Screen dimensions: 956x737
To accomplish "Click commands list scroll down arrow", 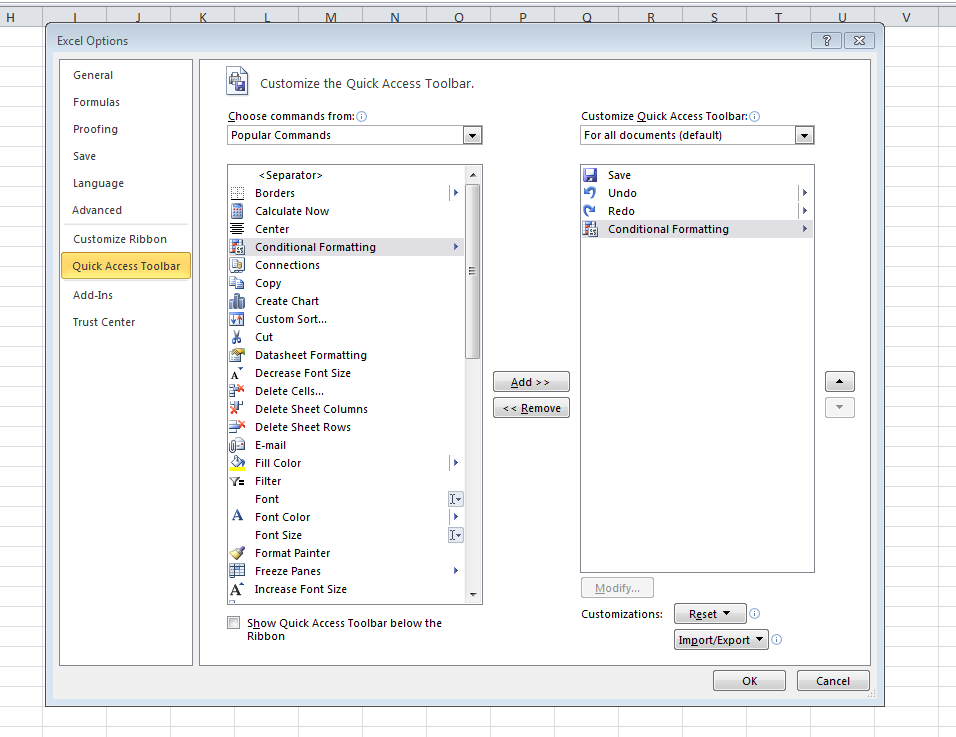I will [x=473, y=595].
